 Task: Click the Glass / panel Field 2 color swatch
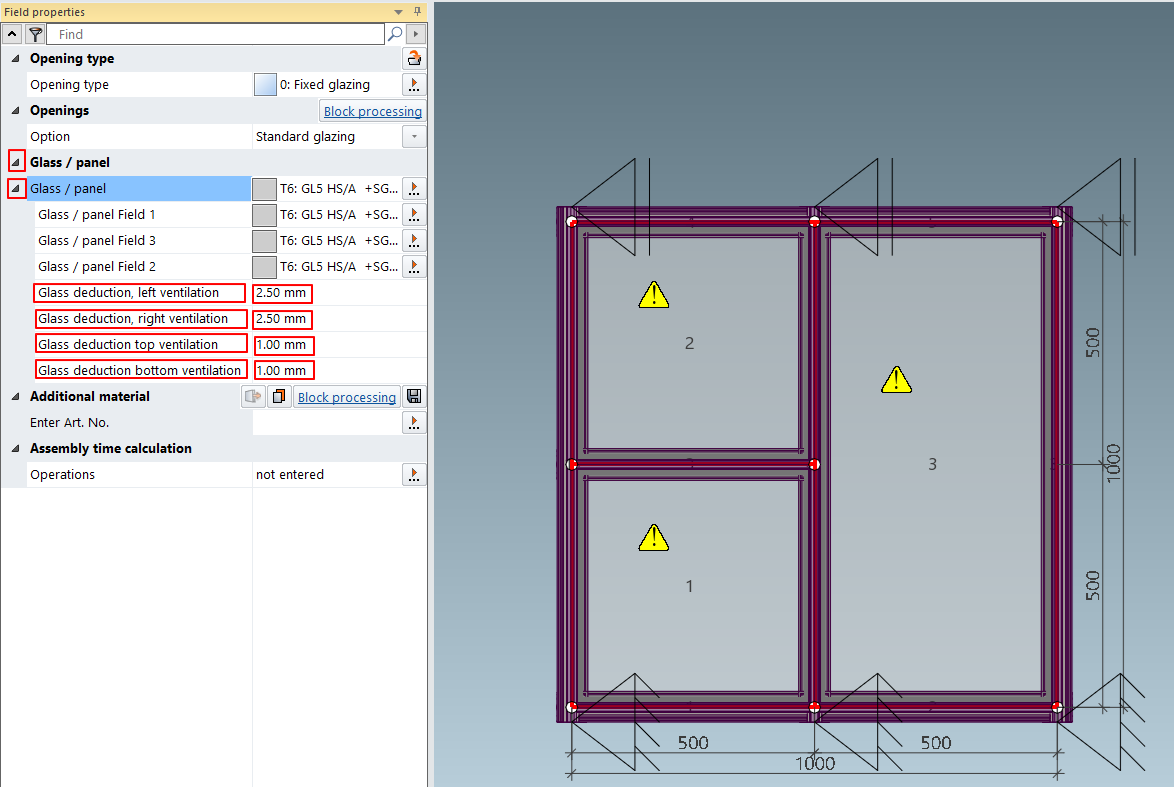(264, 267)
